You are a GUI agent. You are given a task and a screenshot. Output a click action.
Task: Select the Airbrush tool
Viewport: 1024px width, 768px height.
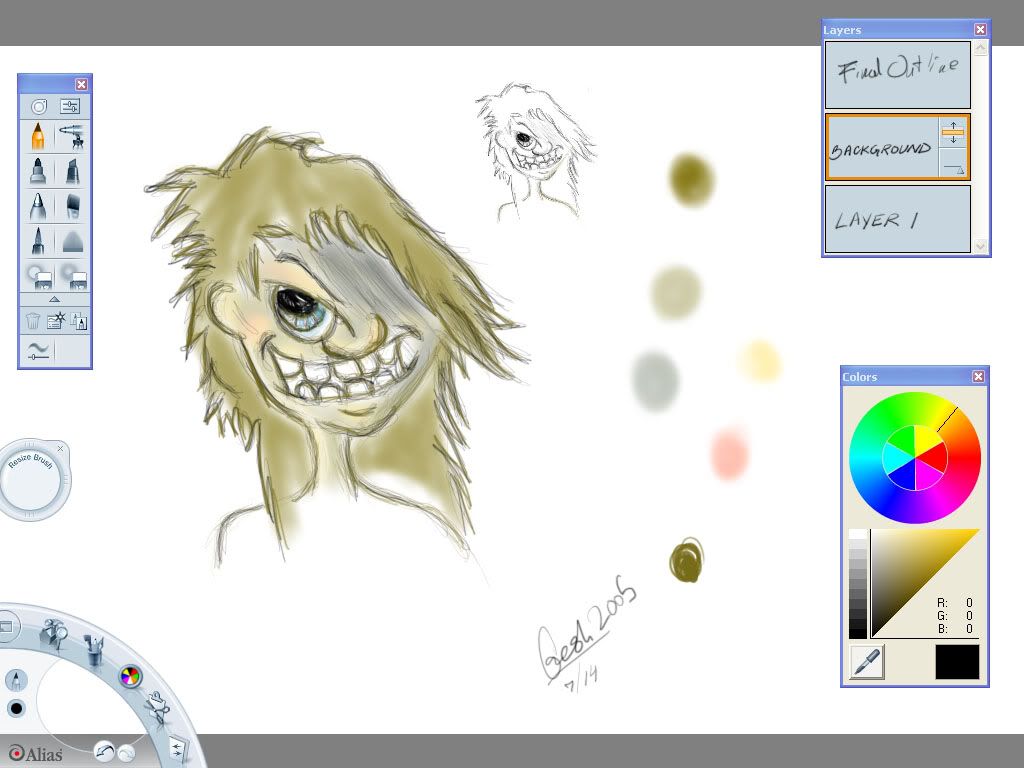(x=71, y=137)
